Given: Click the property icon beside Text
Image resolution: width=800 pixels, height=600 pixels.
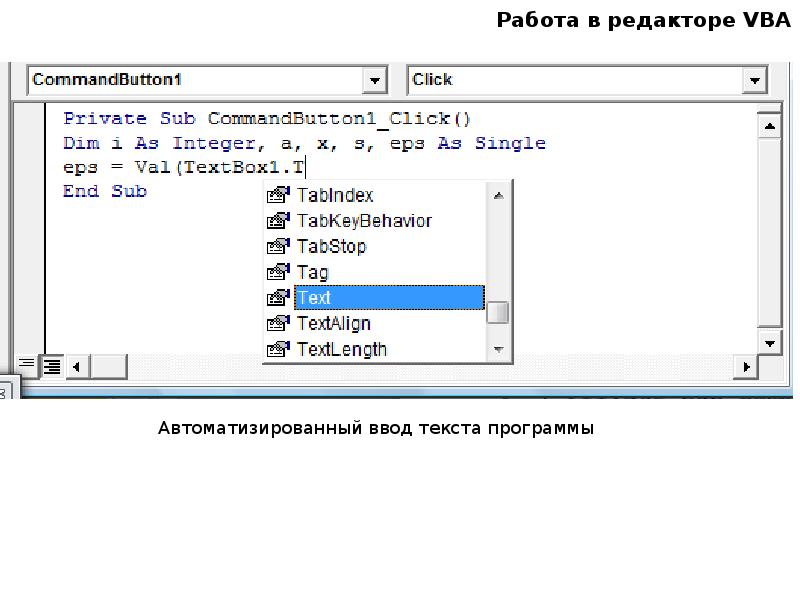Looking at the screenshot, I should pyautogui.click(x=277, y=298).
